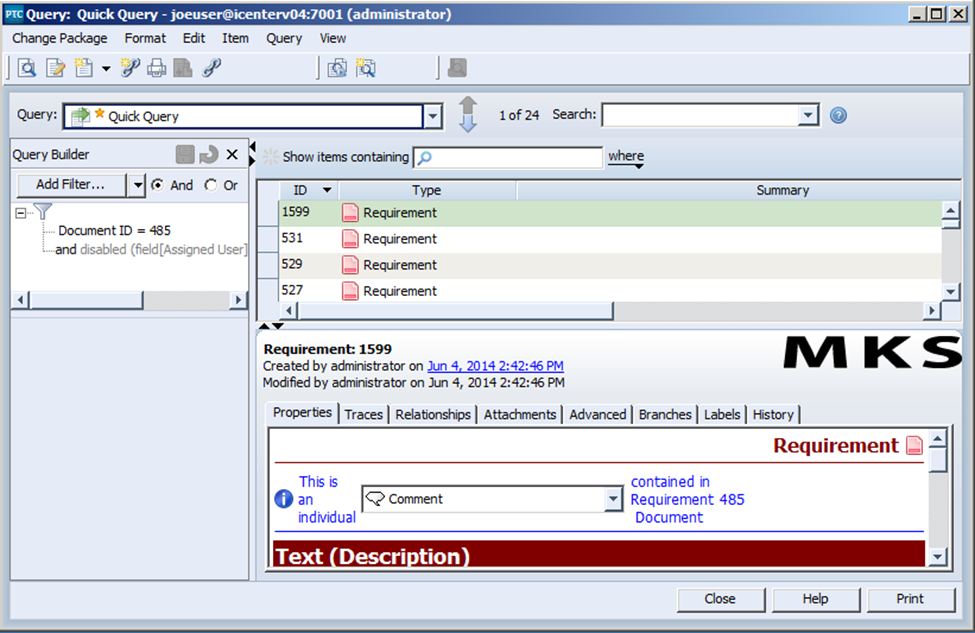
Task: Open the Format menu
Action: click(145, 38)
